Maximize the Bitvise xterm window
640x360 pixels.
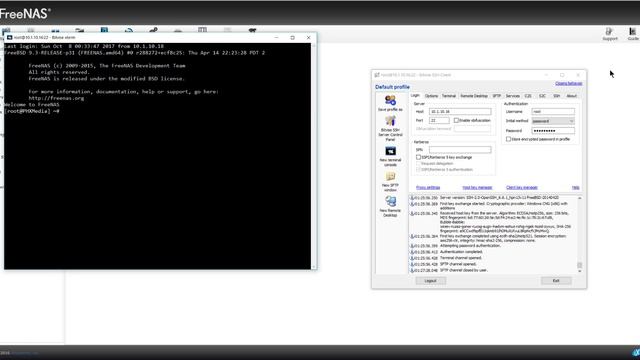292,38
